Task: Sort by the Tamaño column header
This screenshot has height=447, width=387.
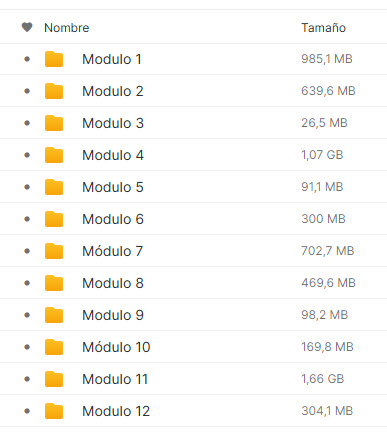Action: 323,28
